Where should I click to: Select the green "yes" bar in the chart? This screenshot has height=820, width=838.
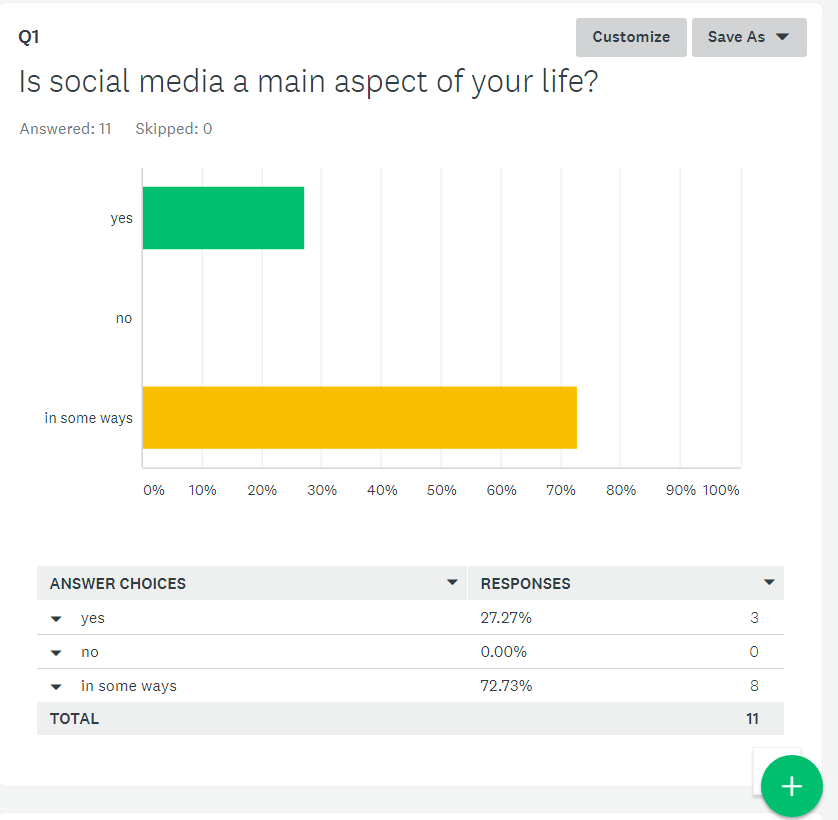pyautogui.click(x=223, y=218)
